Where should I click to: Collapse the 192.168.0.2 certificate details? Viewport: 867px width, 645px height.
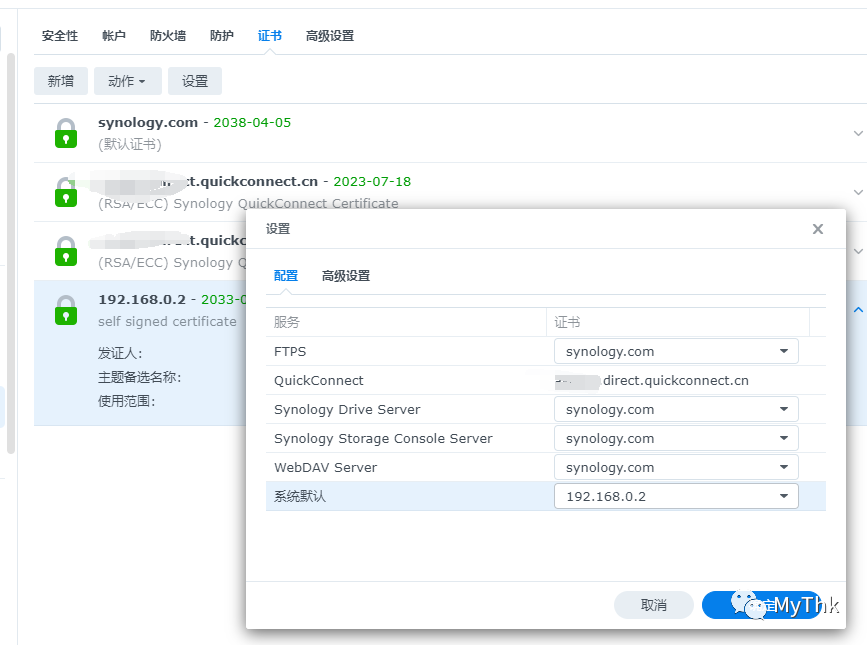(x=858, y=310)
